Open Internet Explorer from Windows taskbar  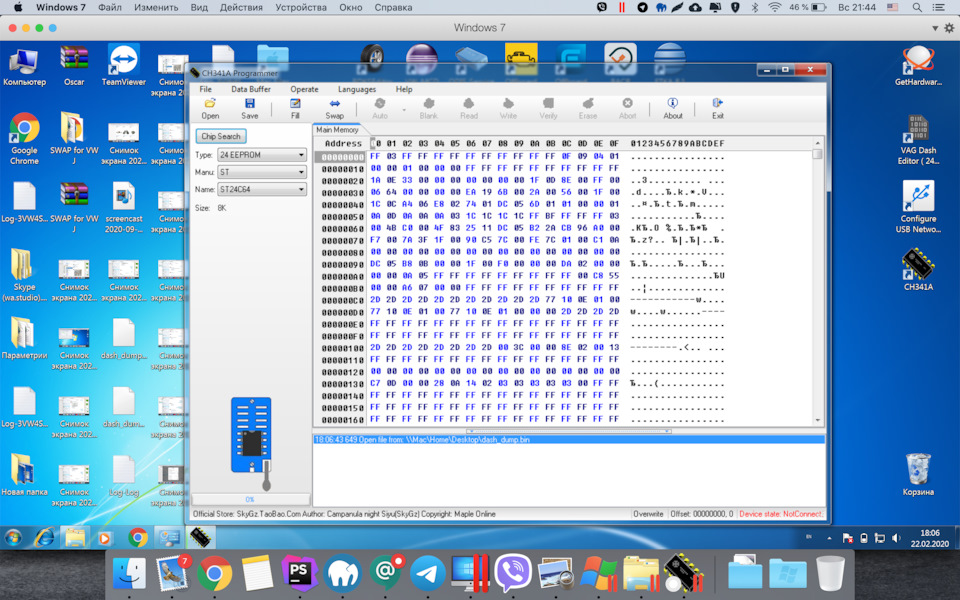44,538
